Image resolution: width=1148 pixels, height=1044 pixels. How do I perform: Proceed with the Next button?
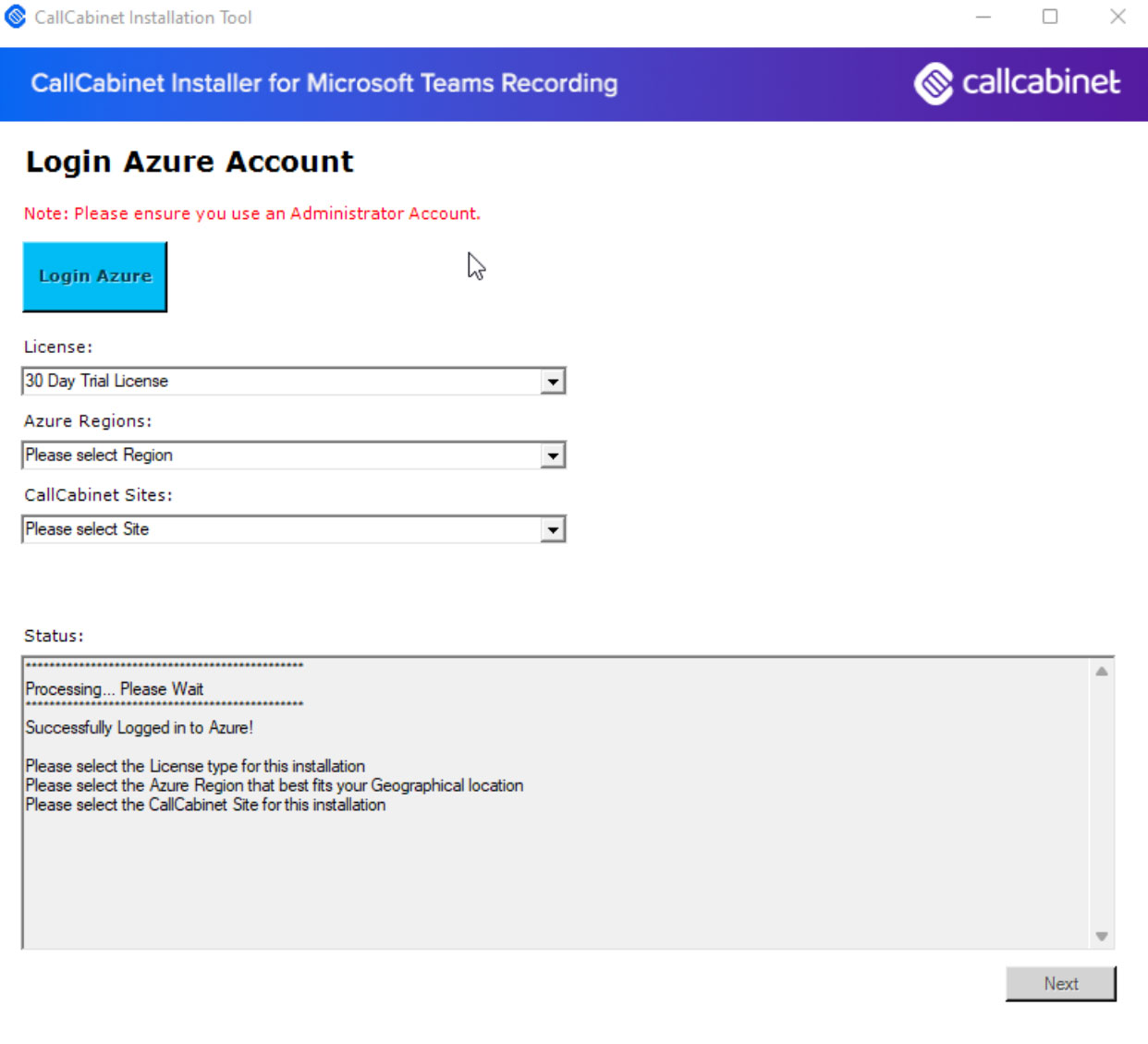point(1061,984)
